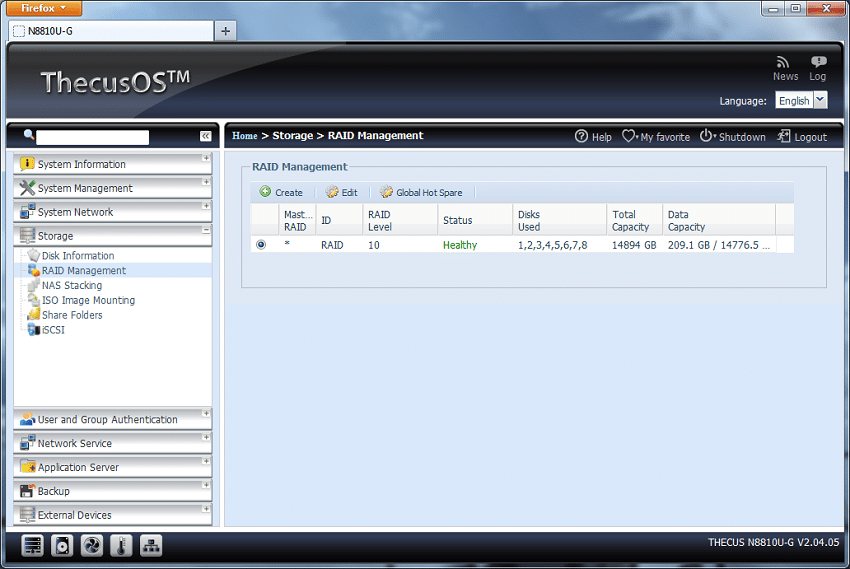This screenshot has height=569, width=850.
Task: Click the Disk Information icon
Action: point(34,255)
